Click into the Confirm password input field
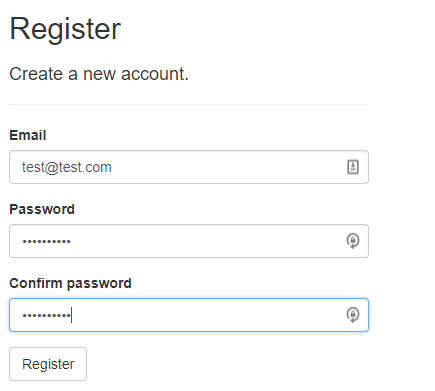 click(x=189, y=315)
